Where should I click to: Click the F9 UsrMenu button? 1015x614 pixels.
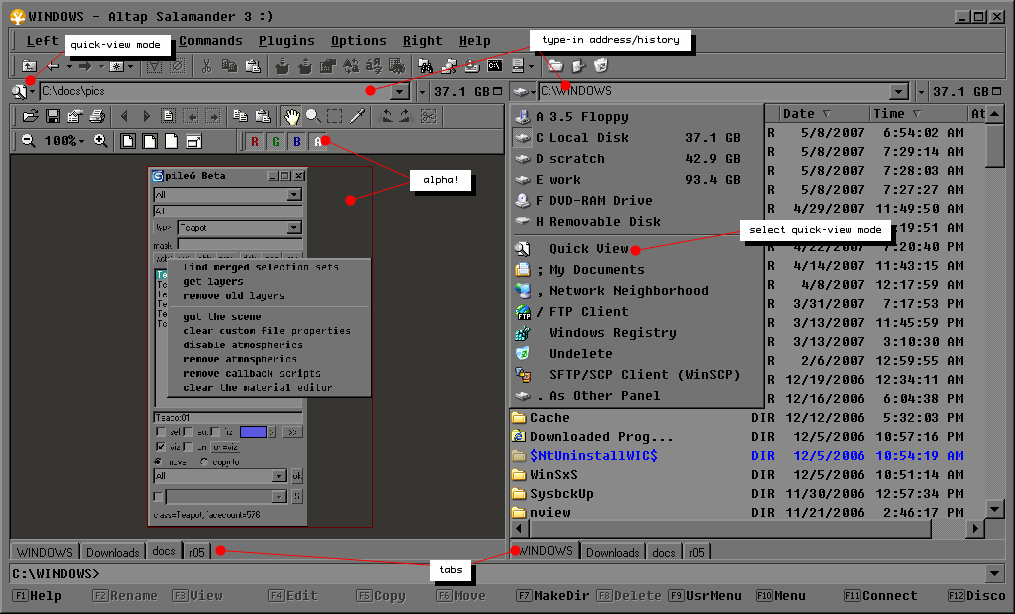[705, 596]
